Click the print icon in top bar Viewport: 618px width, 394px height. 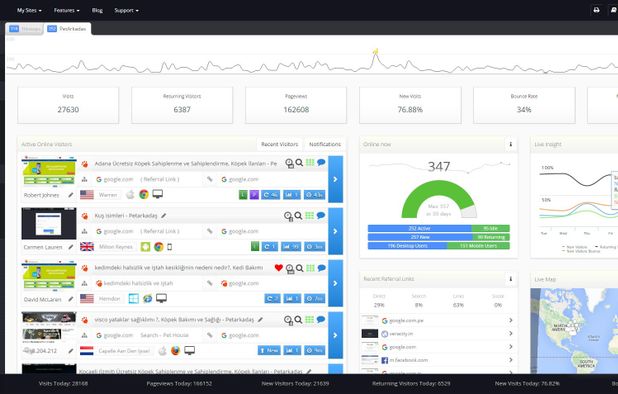[596, 10]
